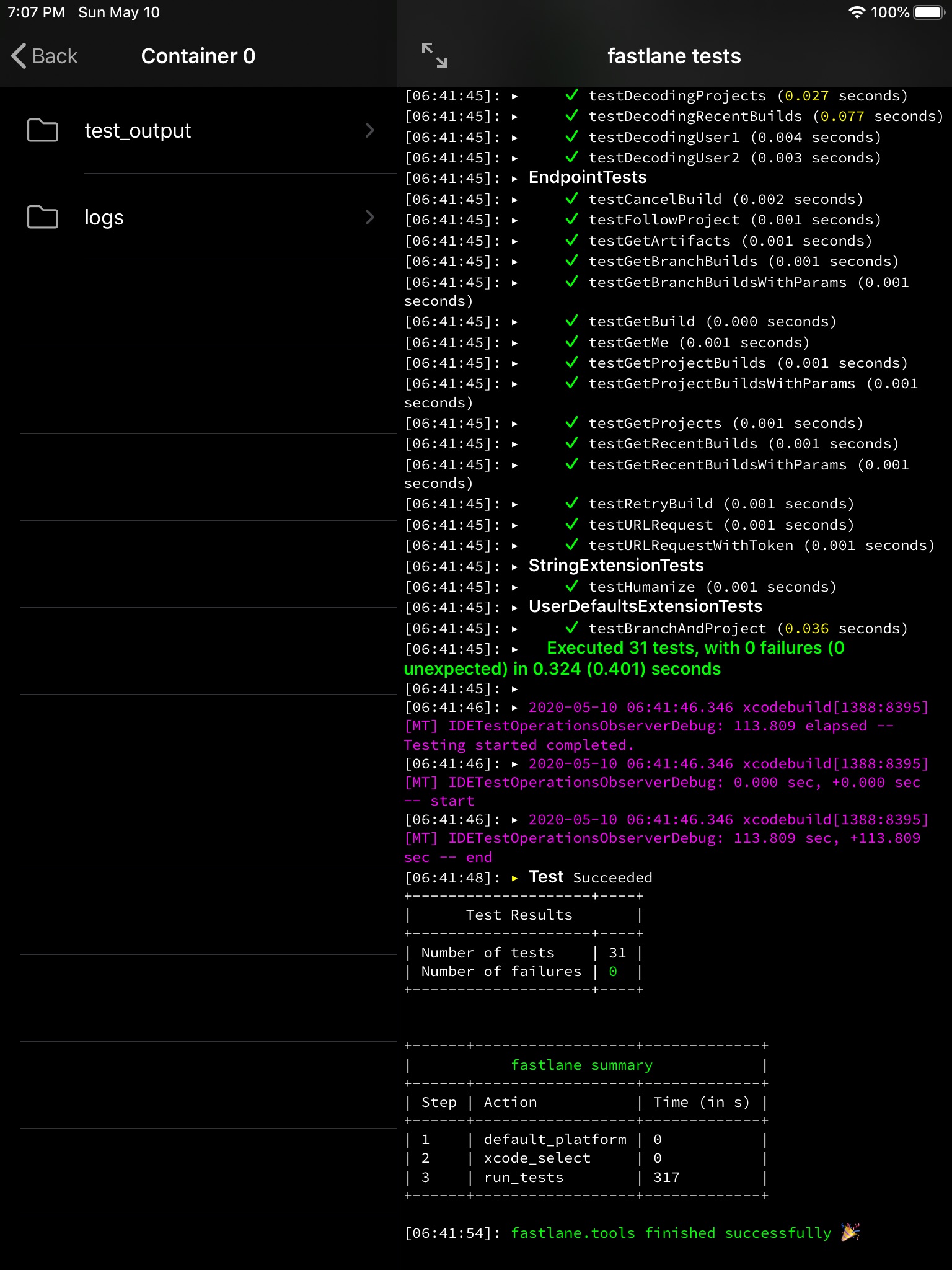
Task: Click 'Testing started completed.' debug text
Action: tap(519, 745)
